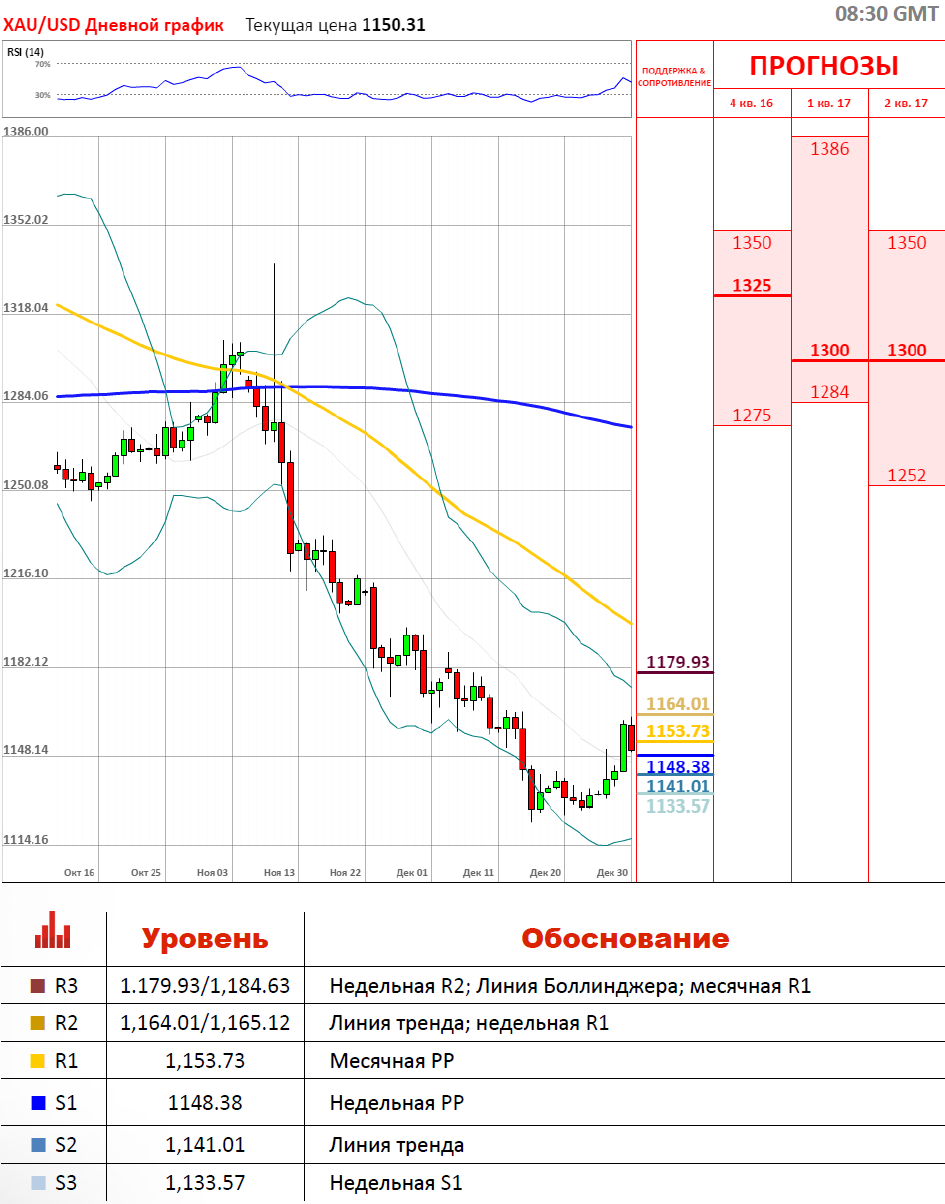This screenshot has height=1204, width=945.
Task: Click the S2 steel-blue color square
Action: [x=39, y=1145]
